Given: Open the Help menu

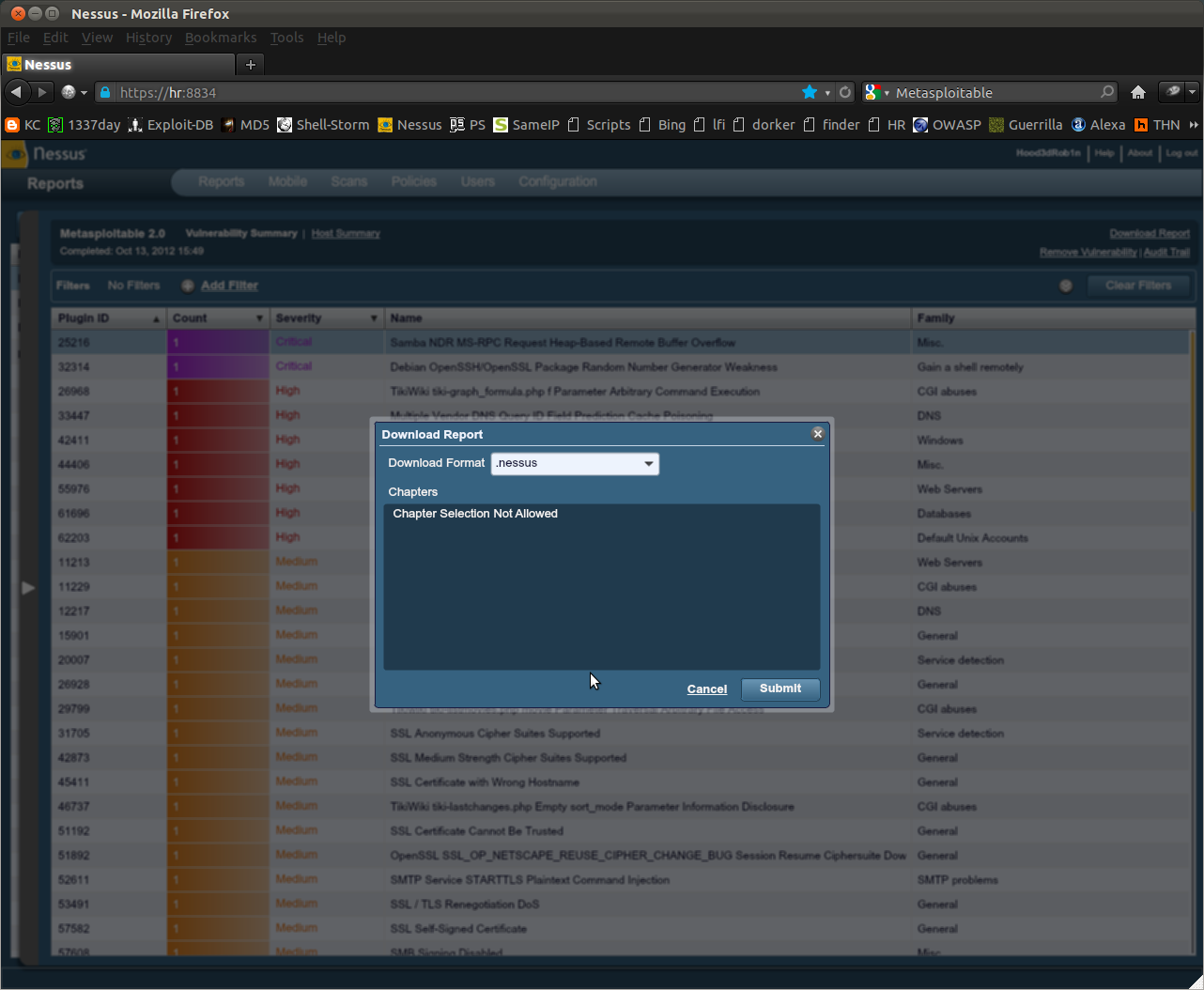Looking at the screenshot, I should pyautogui.click(x=332, y=38).
